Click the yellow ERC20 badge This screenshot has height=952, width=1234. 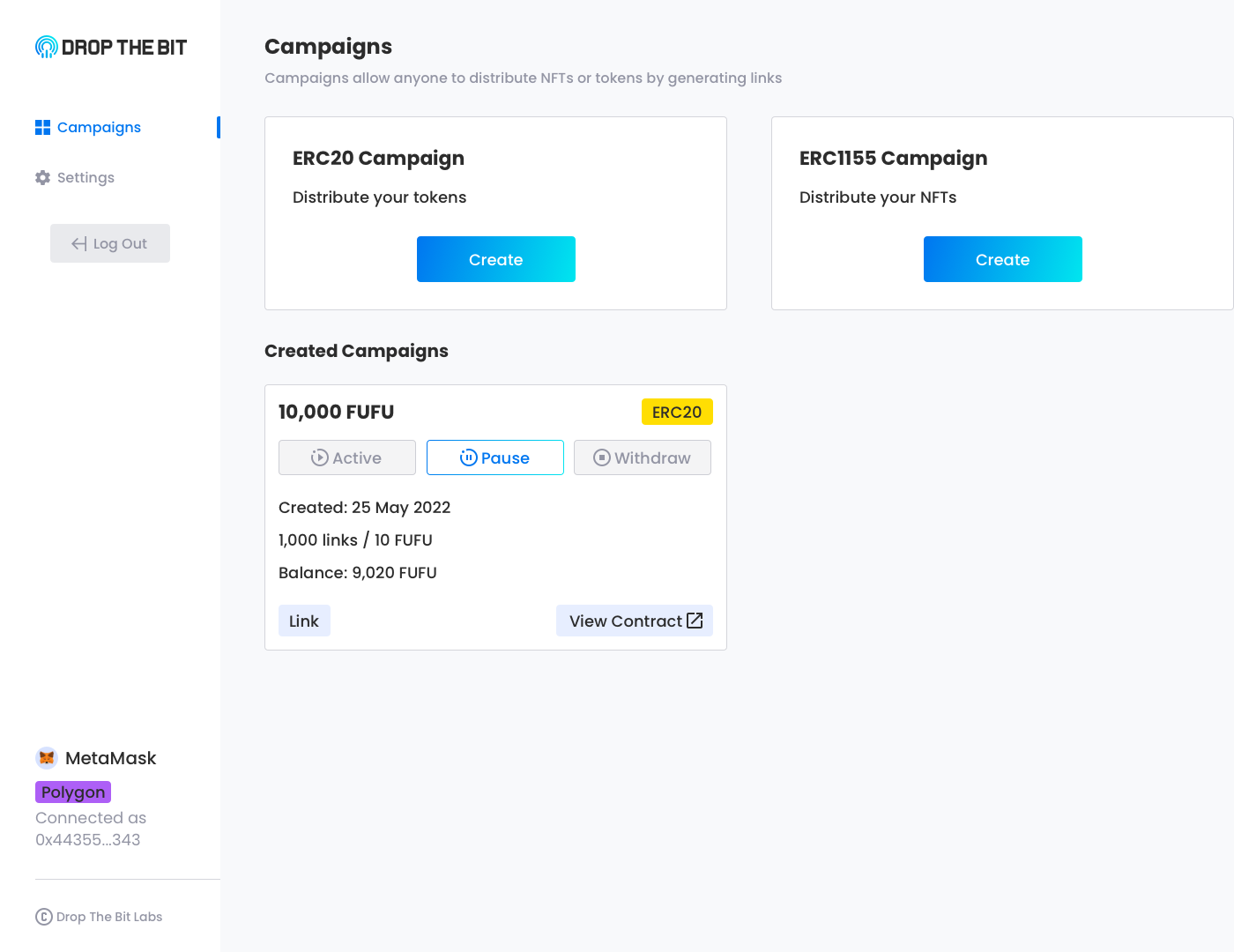click(677, 412)
